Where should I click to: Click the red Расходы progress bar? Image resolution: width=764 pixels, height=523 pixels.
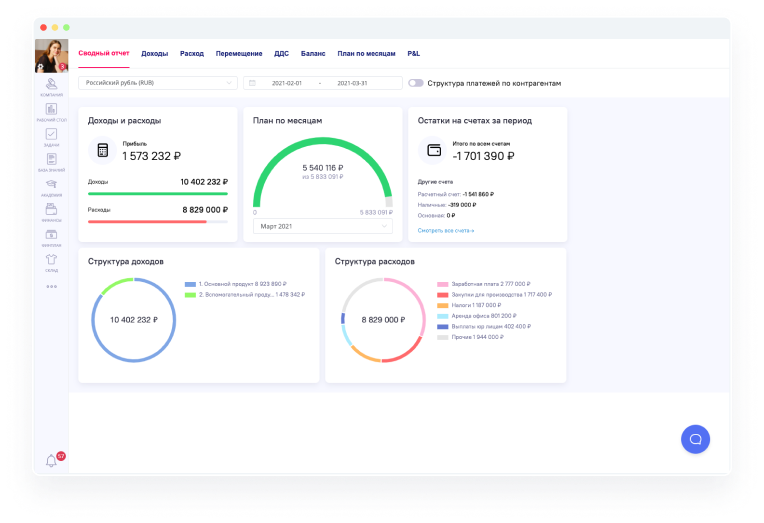(147, 222)
